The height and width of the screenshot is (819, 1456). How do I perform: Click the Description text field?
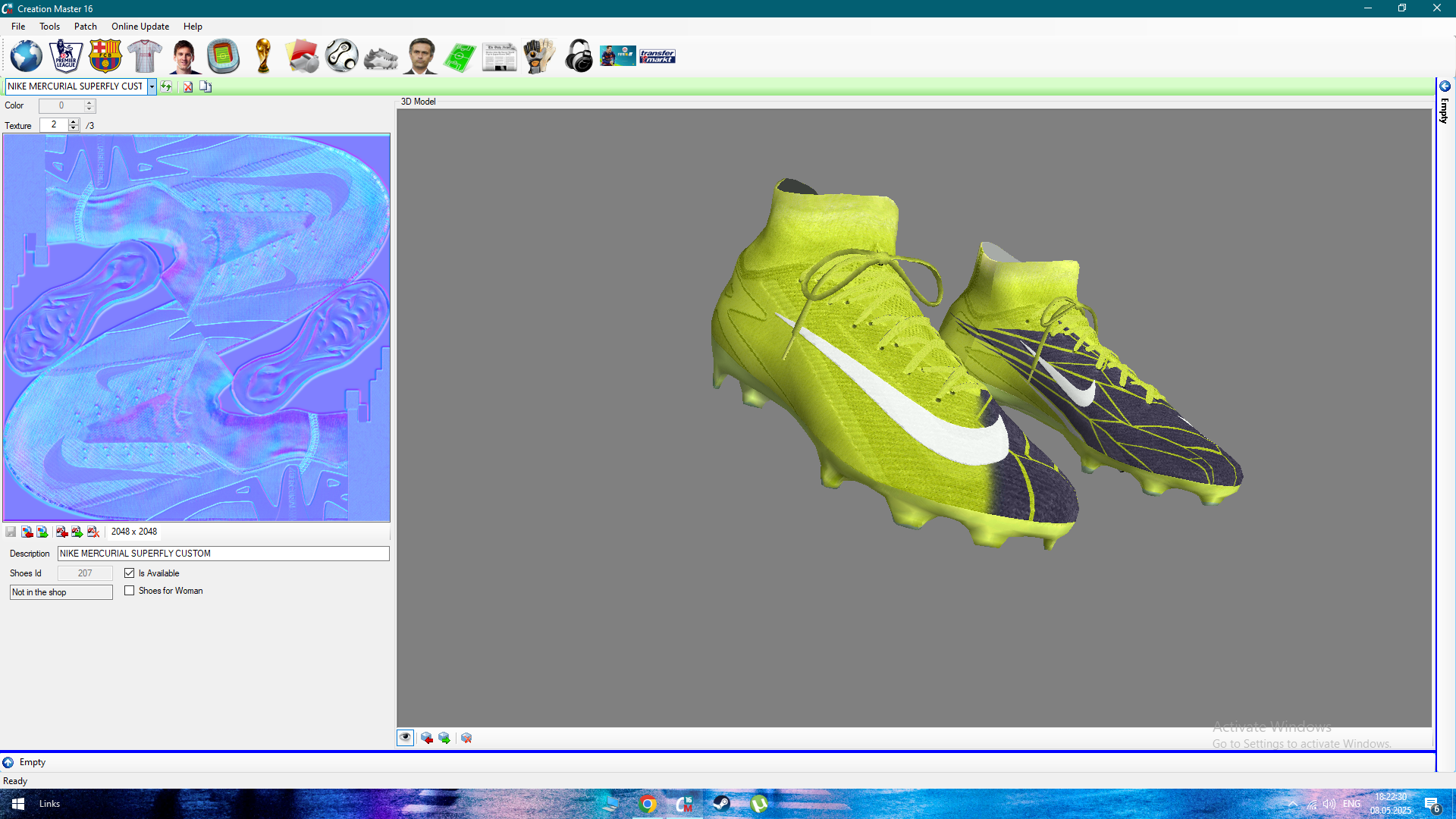pyautogui.click(x=224, y=554)
